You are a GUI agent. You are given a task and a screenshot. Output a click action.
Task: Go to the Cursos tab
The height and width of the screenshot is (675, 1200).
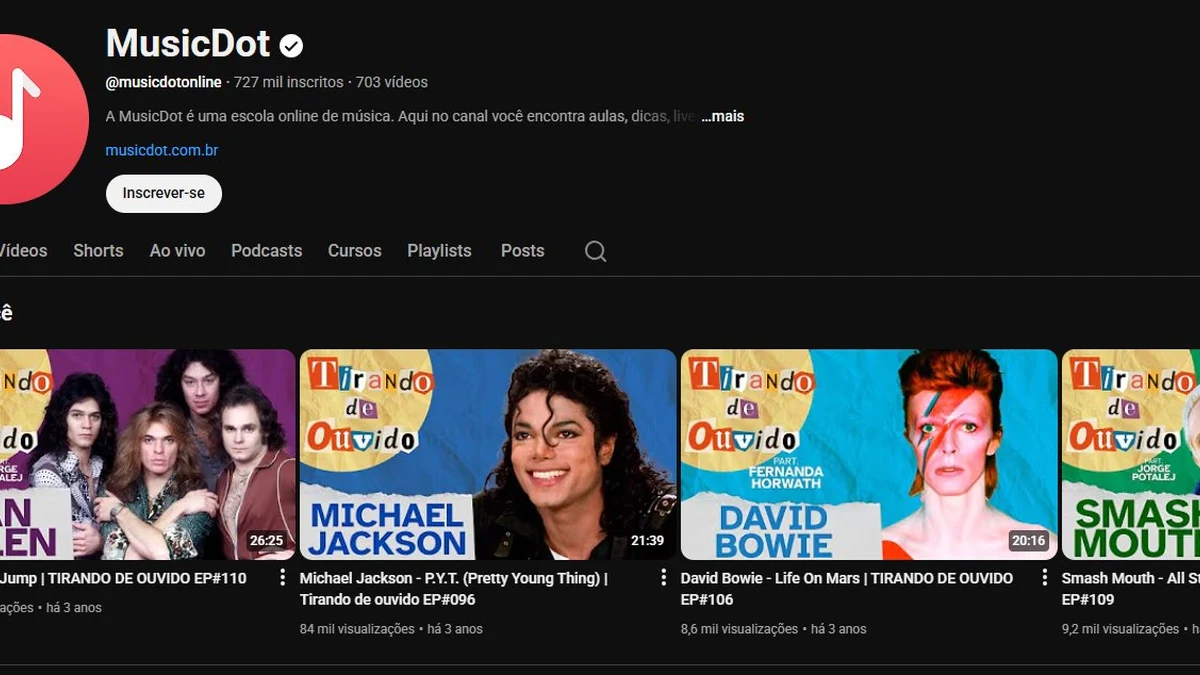(354, 251)
